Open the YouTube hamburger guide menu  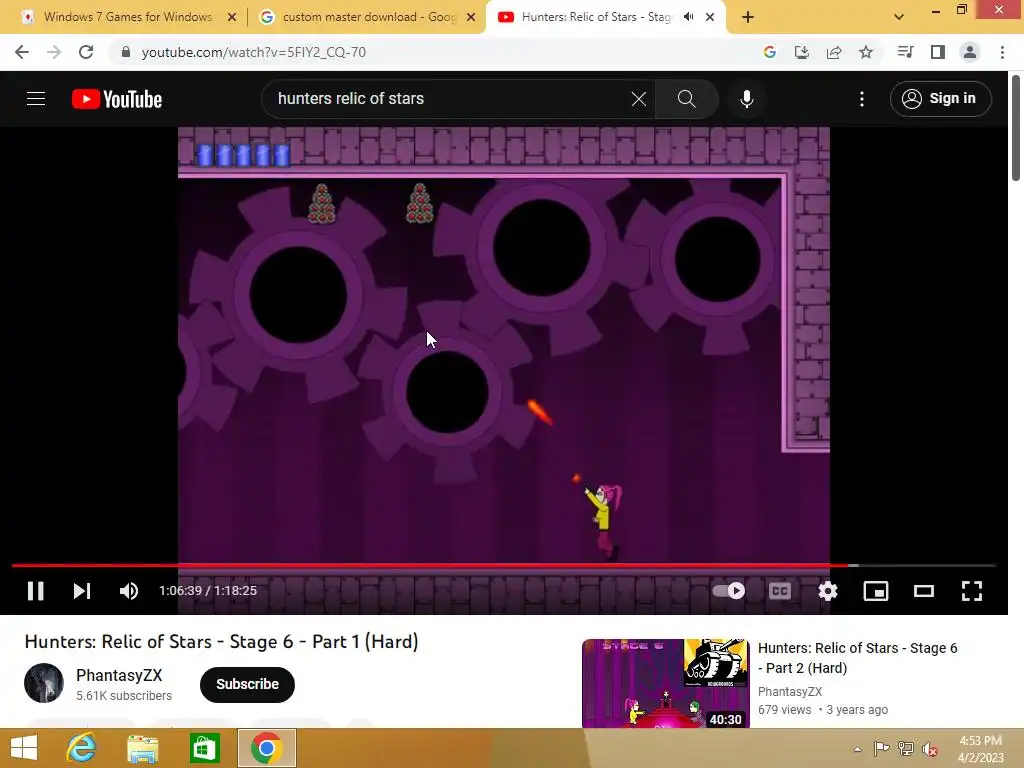click(x=36, y=99)
